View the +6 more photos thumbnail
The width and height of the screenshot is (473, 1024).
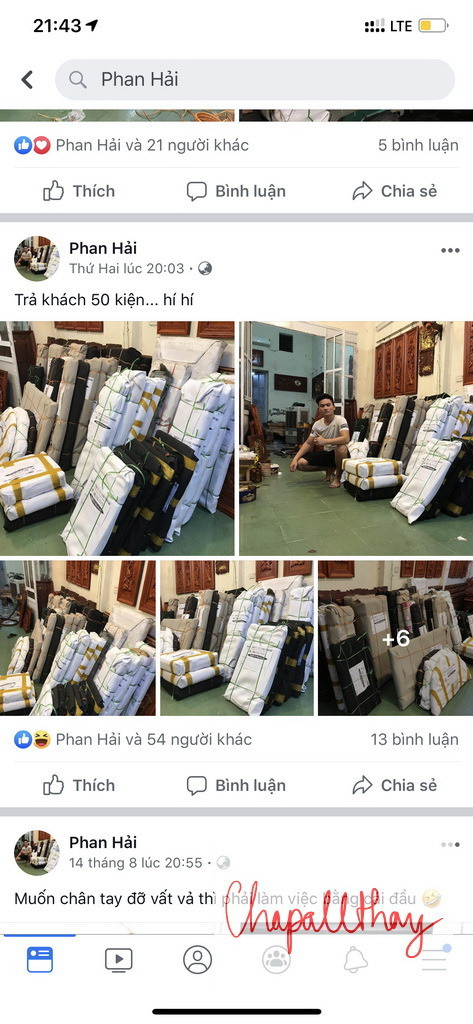click(396, 638)
